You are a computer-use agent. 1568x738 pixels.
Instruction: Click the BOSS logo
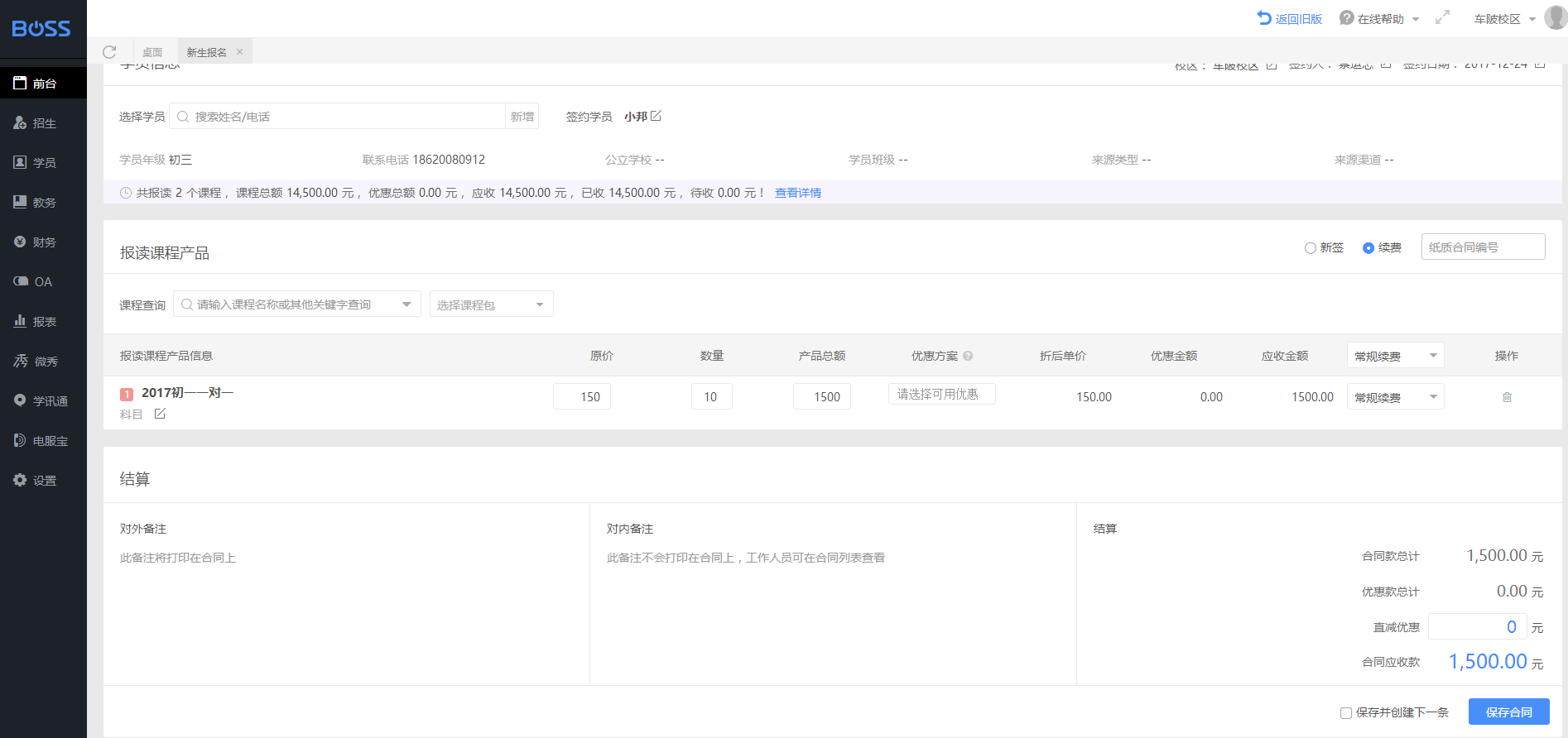pyautogui.click(x=41, y=29)
